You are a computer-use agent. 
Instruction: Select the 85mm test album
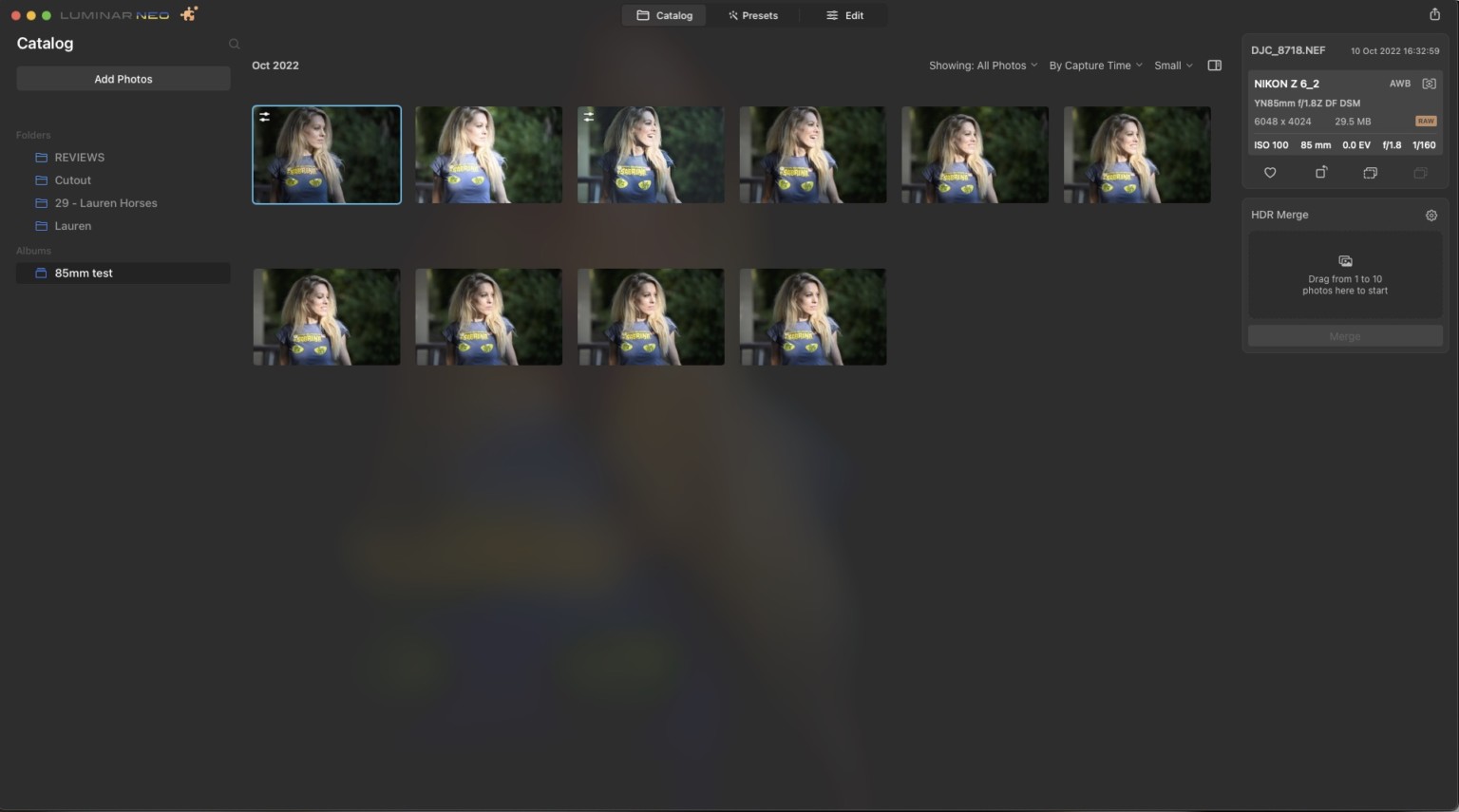[84, 273]
